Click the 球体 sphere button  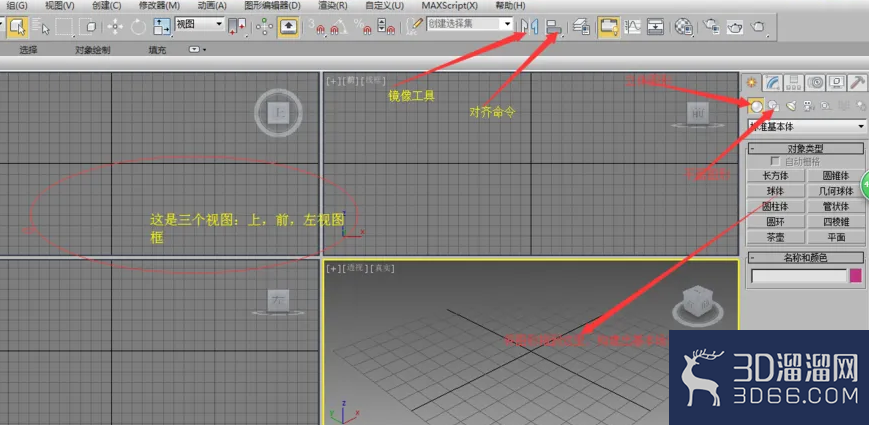tap(775, 191)
